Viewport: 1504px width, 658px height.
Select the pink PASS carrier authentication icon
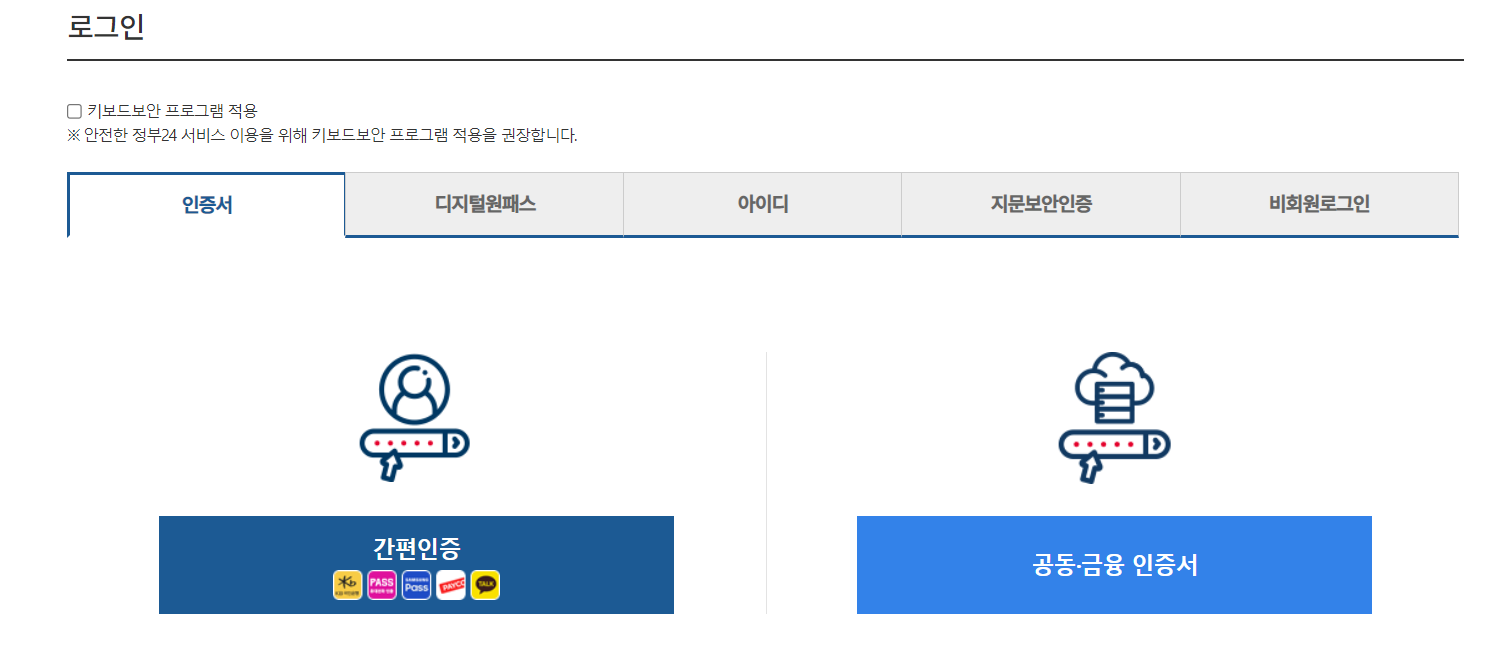382,585
